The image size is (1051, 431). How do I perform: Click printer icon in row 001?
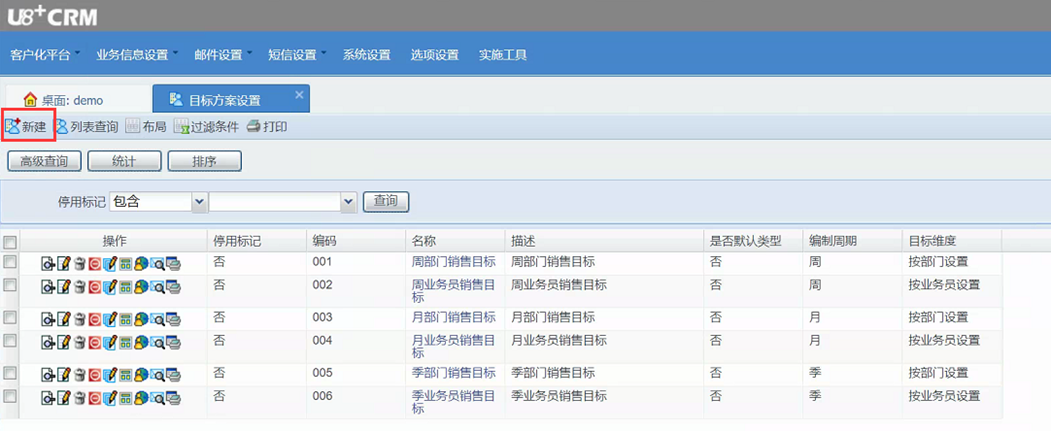174,263
